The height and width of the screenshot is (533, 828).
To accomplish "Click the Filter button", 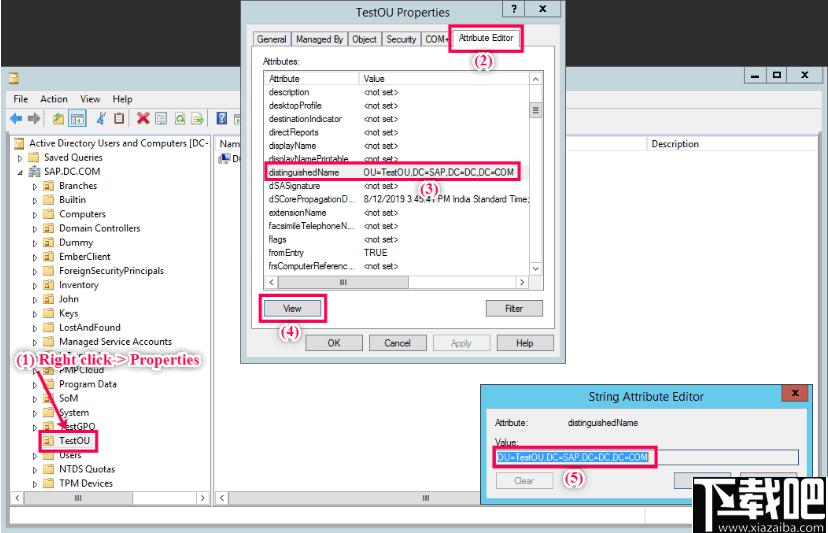I will click(x=514, y=308).
